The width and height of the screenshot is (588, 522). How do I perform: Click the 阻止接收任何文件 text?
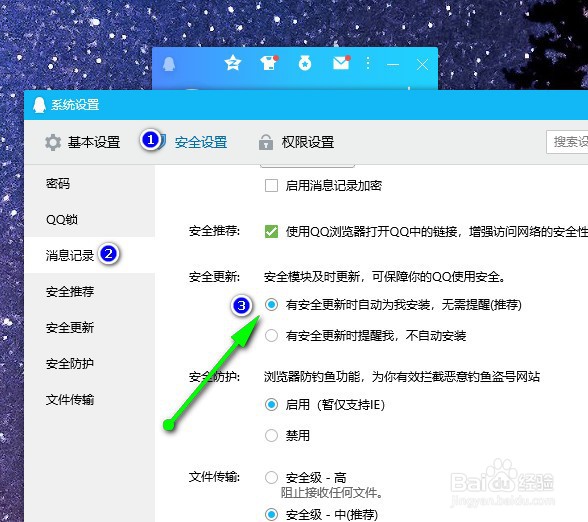(x=332, y=493)
